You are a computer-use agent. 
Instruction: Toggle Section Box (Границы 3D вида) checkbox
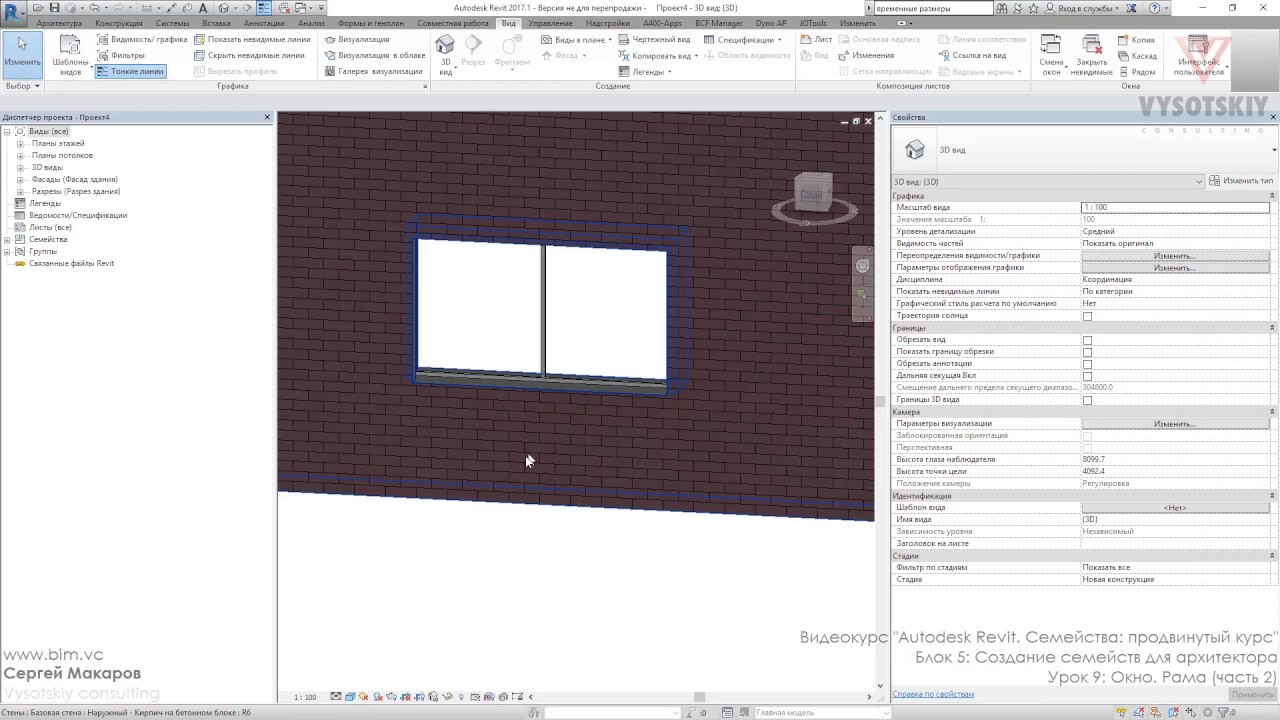click(x=1087, y=400)
